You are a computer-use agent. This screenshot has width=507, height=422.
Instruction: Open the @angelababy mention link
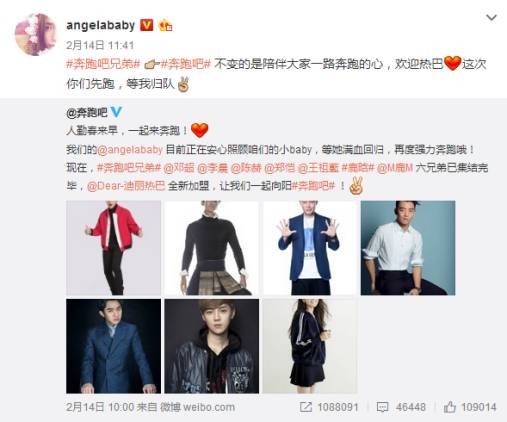tap(130, 150)
